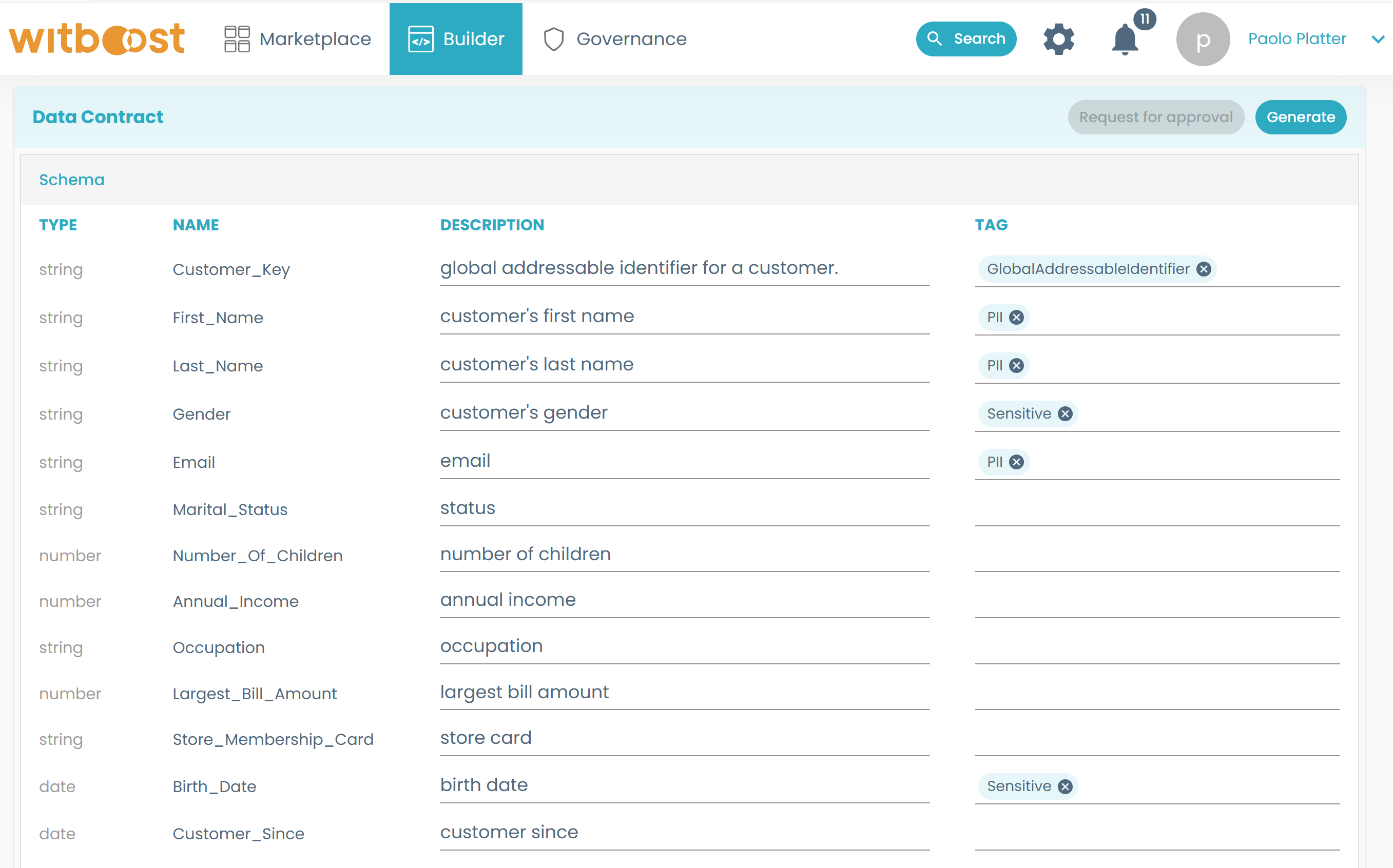The height and width of the screenshot is (868, 1393).
Task: Click the Data Contract title
Action: [x=98, y=117]
